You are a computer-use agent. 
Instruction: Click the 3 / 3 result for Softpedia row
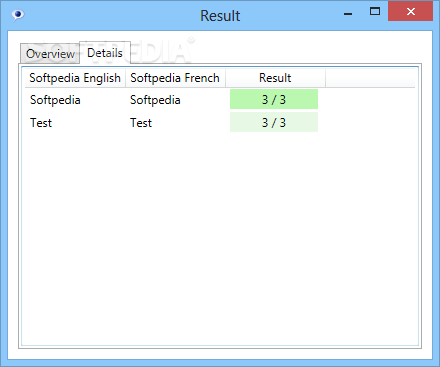[274, 99]
